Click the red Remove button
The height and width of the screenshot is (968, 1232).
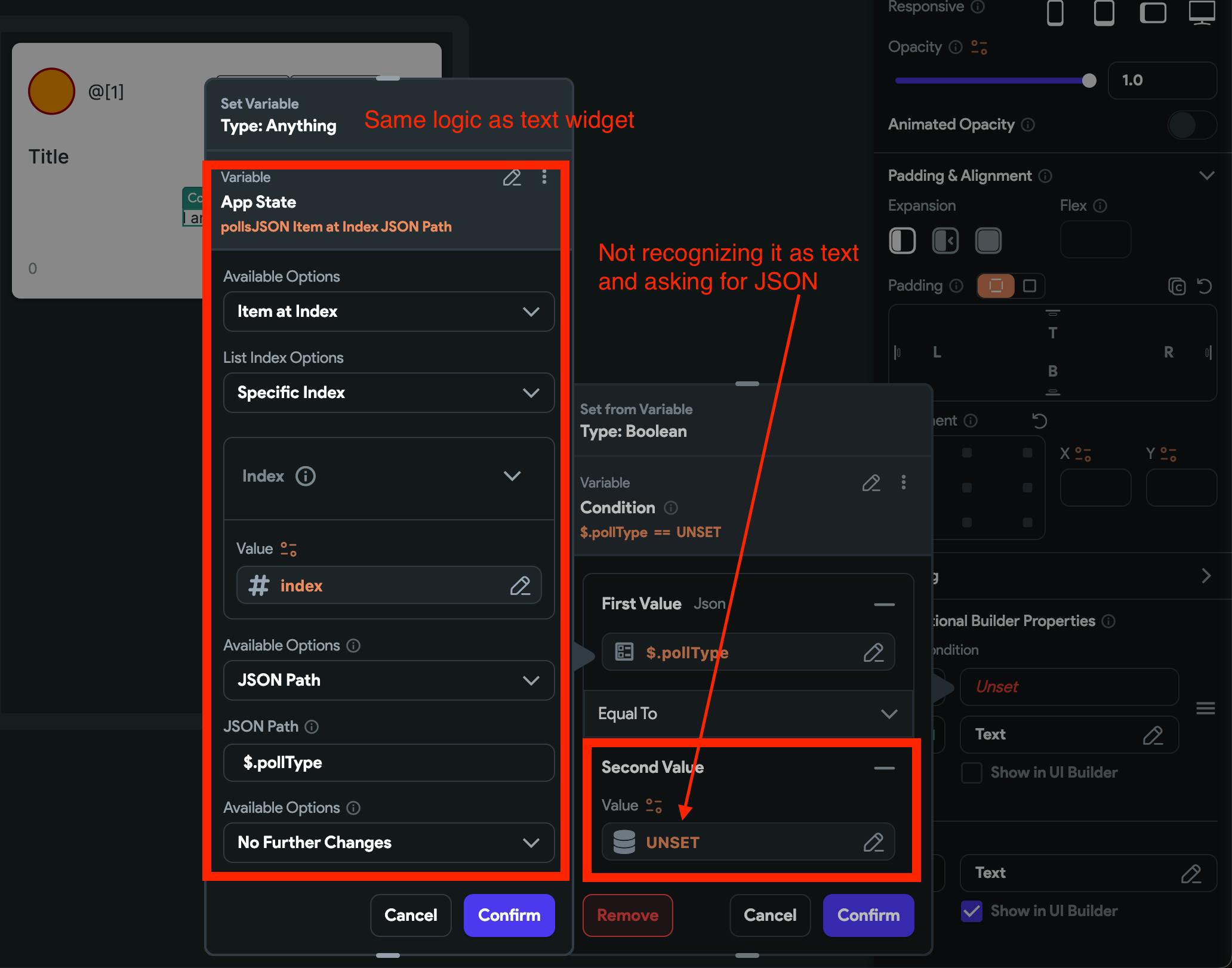(627, 915)
